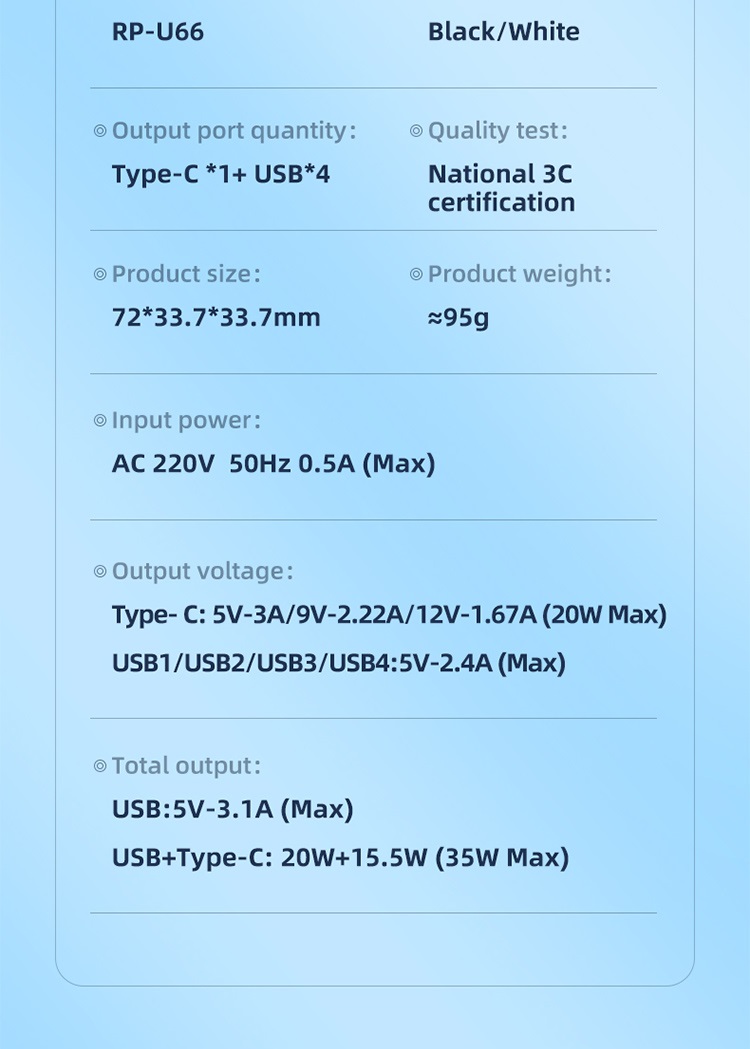This screenshot has width=750, height=1049.
Task: Click the bullet icon beside Output voltage
Action: (100, 572)
